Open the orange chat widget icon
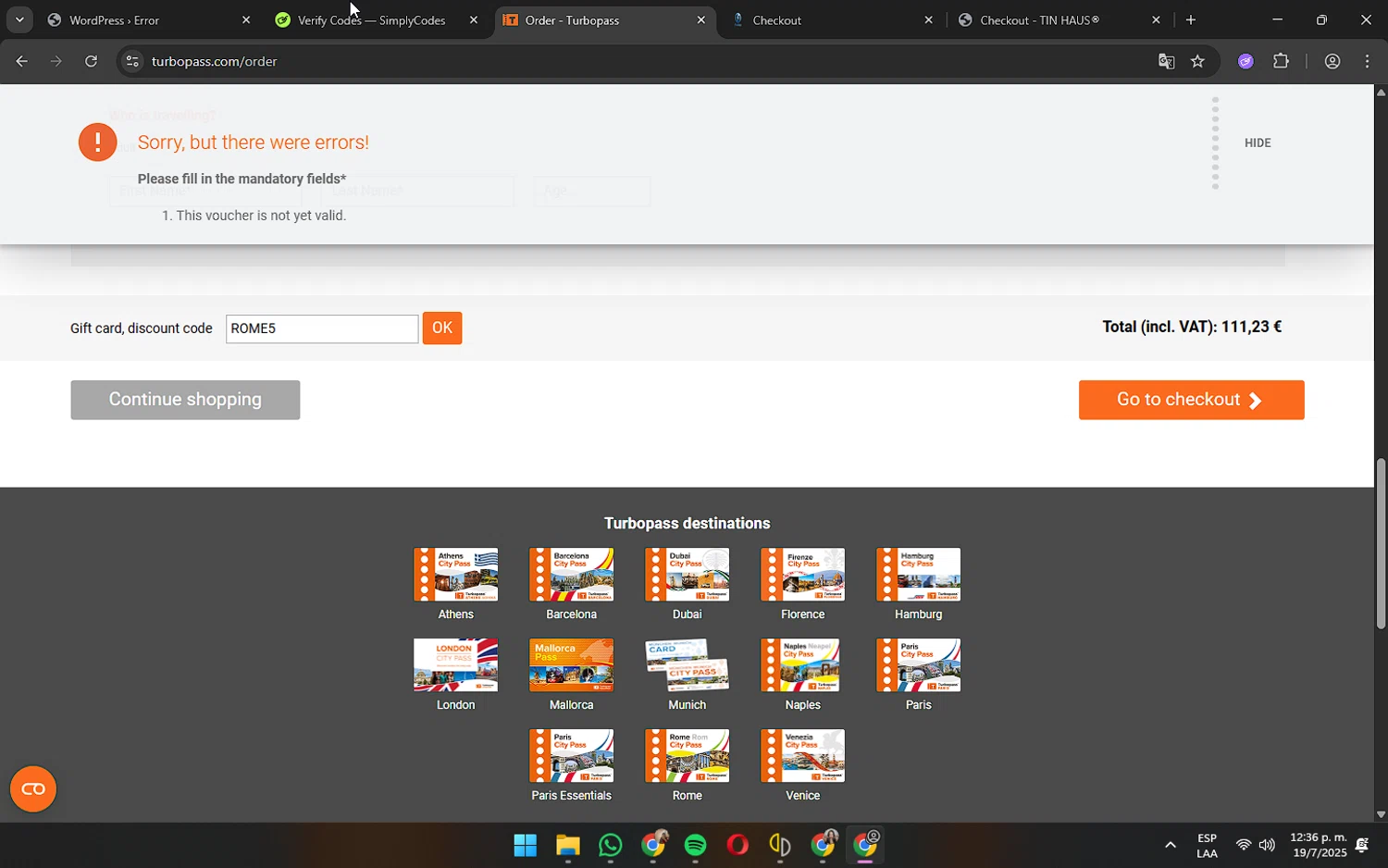Viewport: 1388px width, 868px height. click(x=33, y=789)
